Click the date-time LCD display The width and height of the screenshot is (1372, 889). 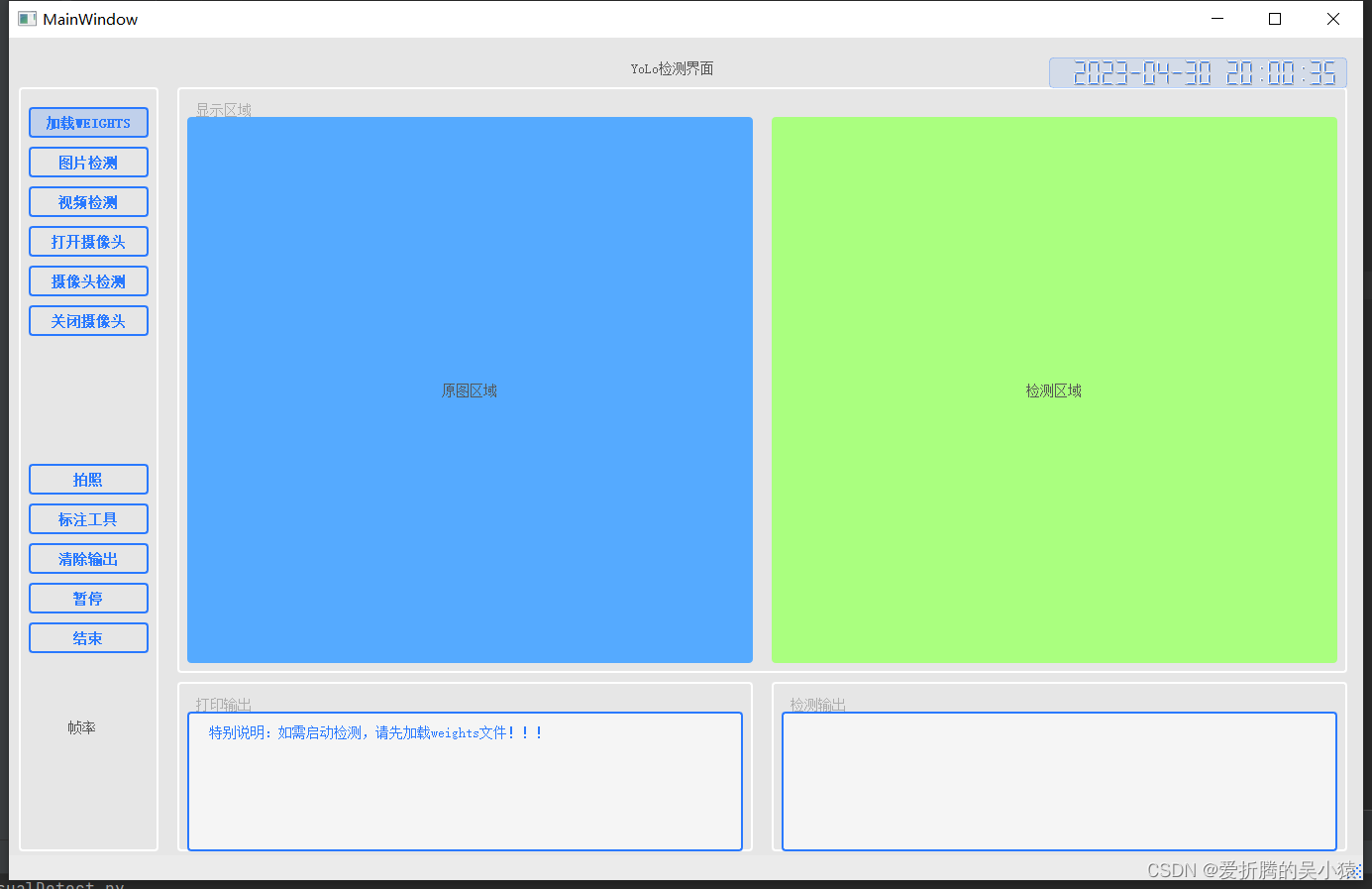pyautogui.click(x=1198, y=73)
